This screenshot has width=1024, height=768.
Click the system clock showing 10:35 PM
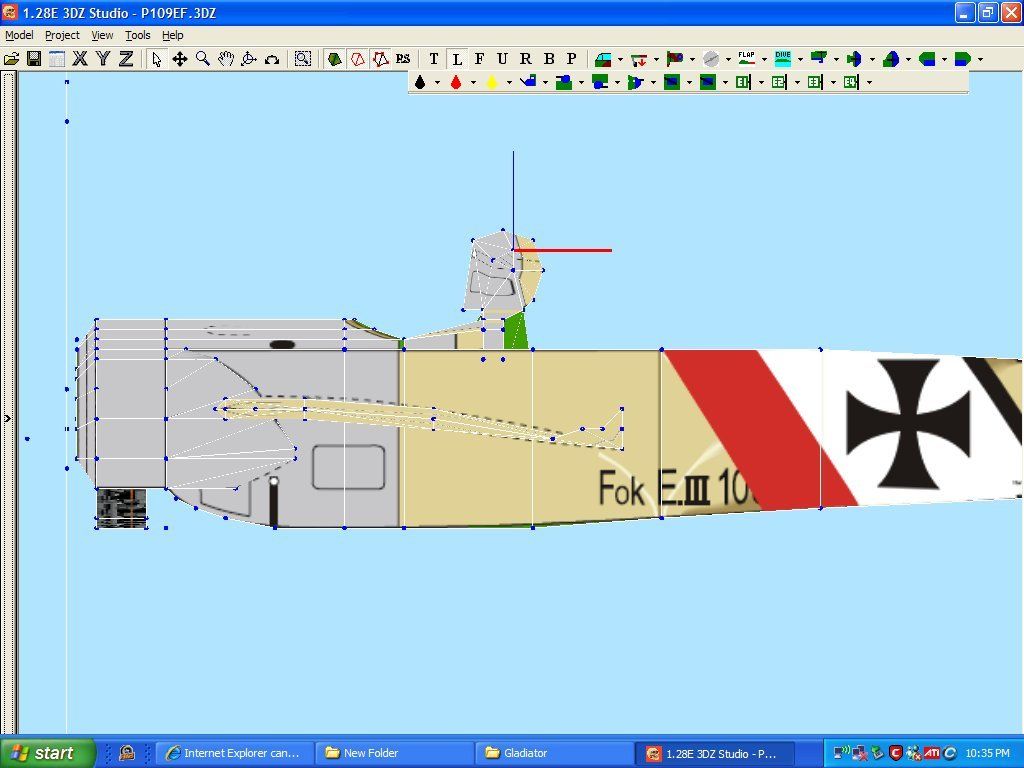(987, 753)
